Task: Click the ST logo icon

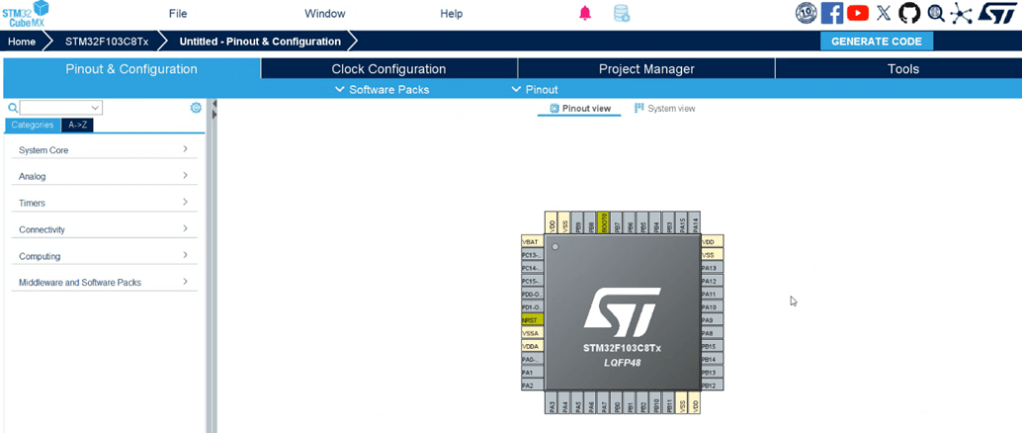Action: (x=996, y=13)
